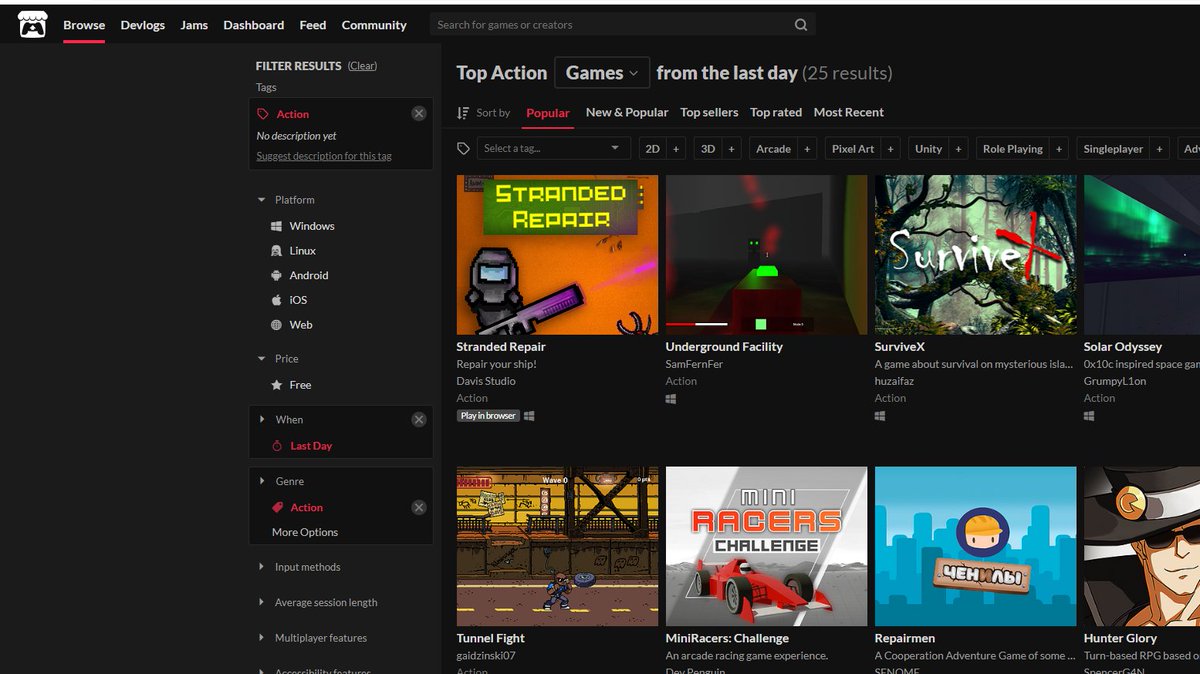The height and width of the screenshot is (674, 1200).
Task: Add the Arcade tag with plus
Action: pyautogui.click(x=806, y=149)
